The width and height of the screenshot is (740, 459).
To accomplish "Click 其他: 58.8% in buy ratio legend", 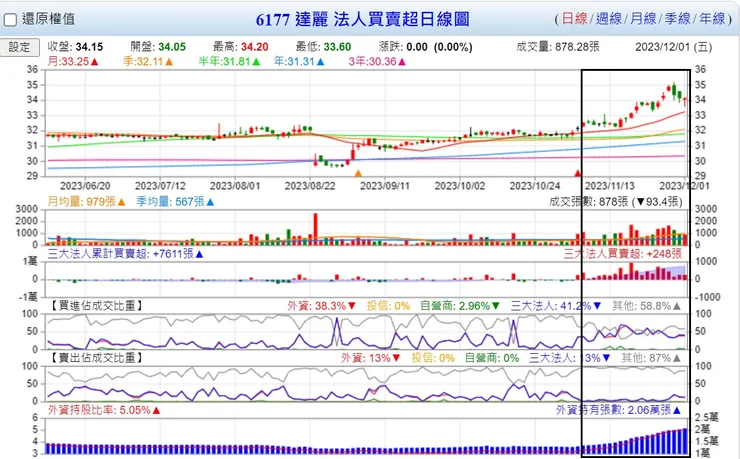I will click(x=647, y=306).
